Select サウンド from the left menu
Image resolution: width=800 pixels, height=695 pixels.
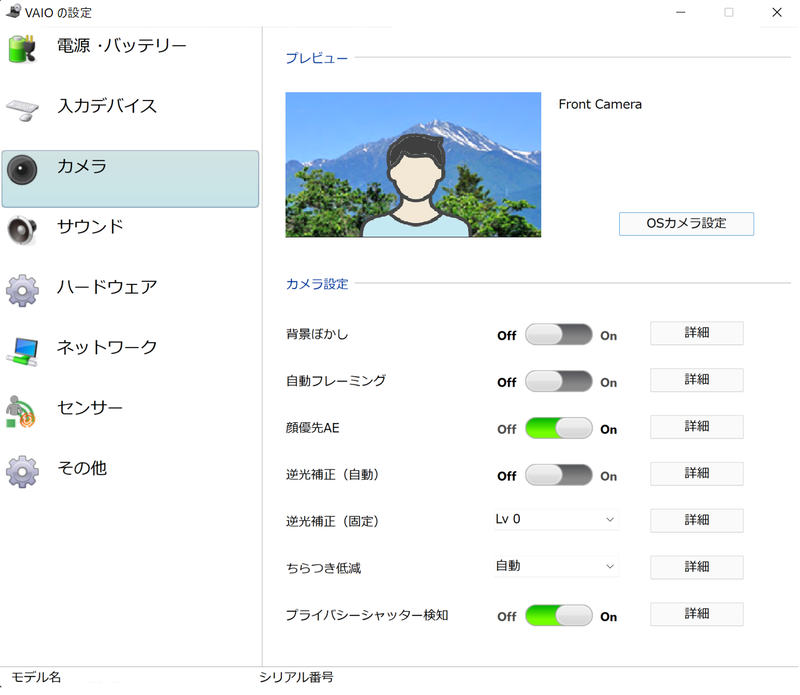pos(90,227)
